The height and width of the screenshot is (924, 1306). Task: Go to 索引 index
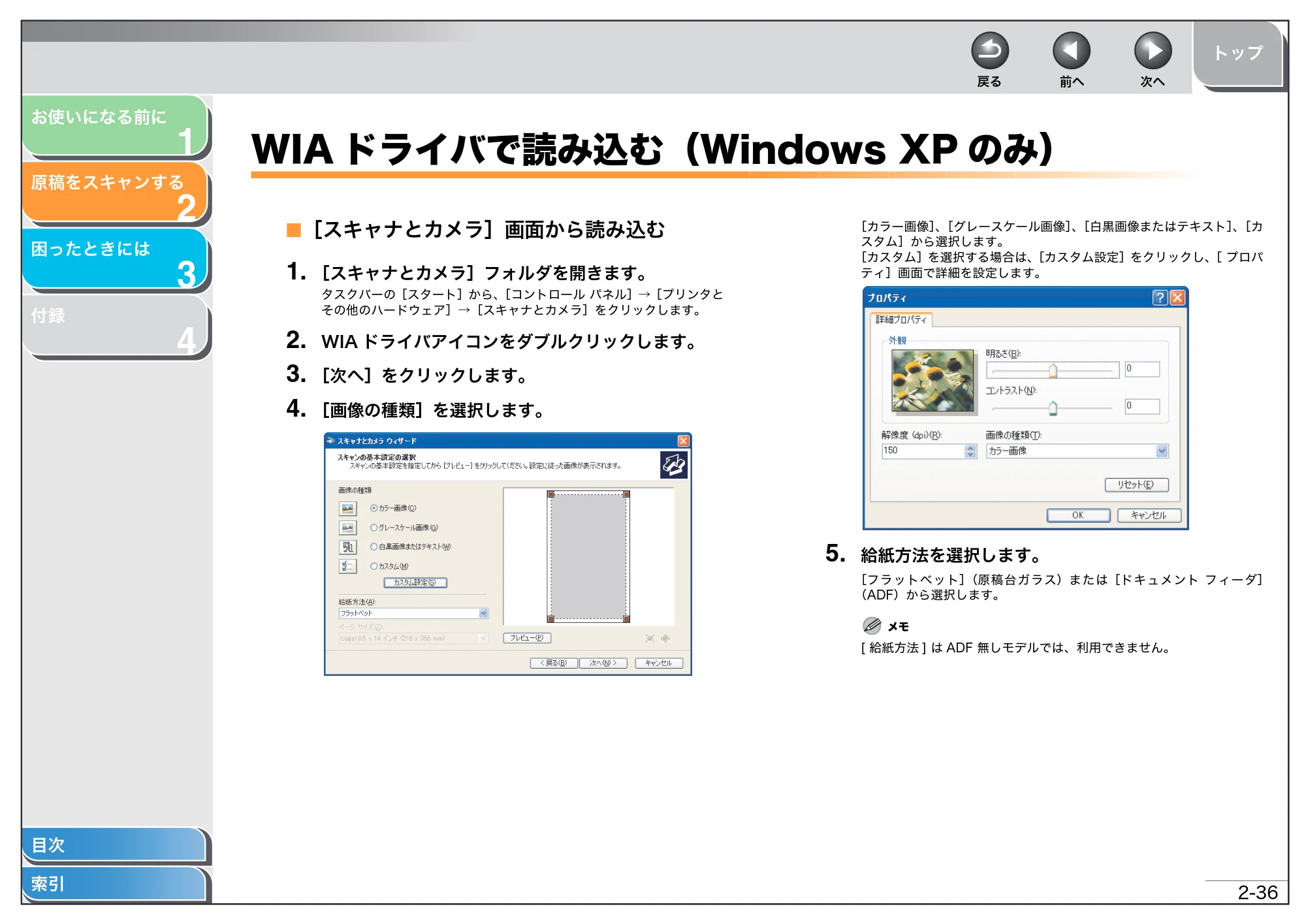point(114,884)
